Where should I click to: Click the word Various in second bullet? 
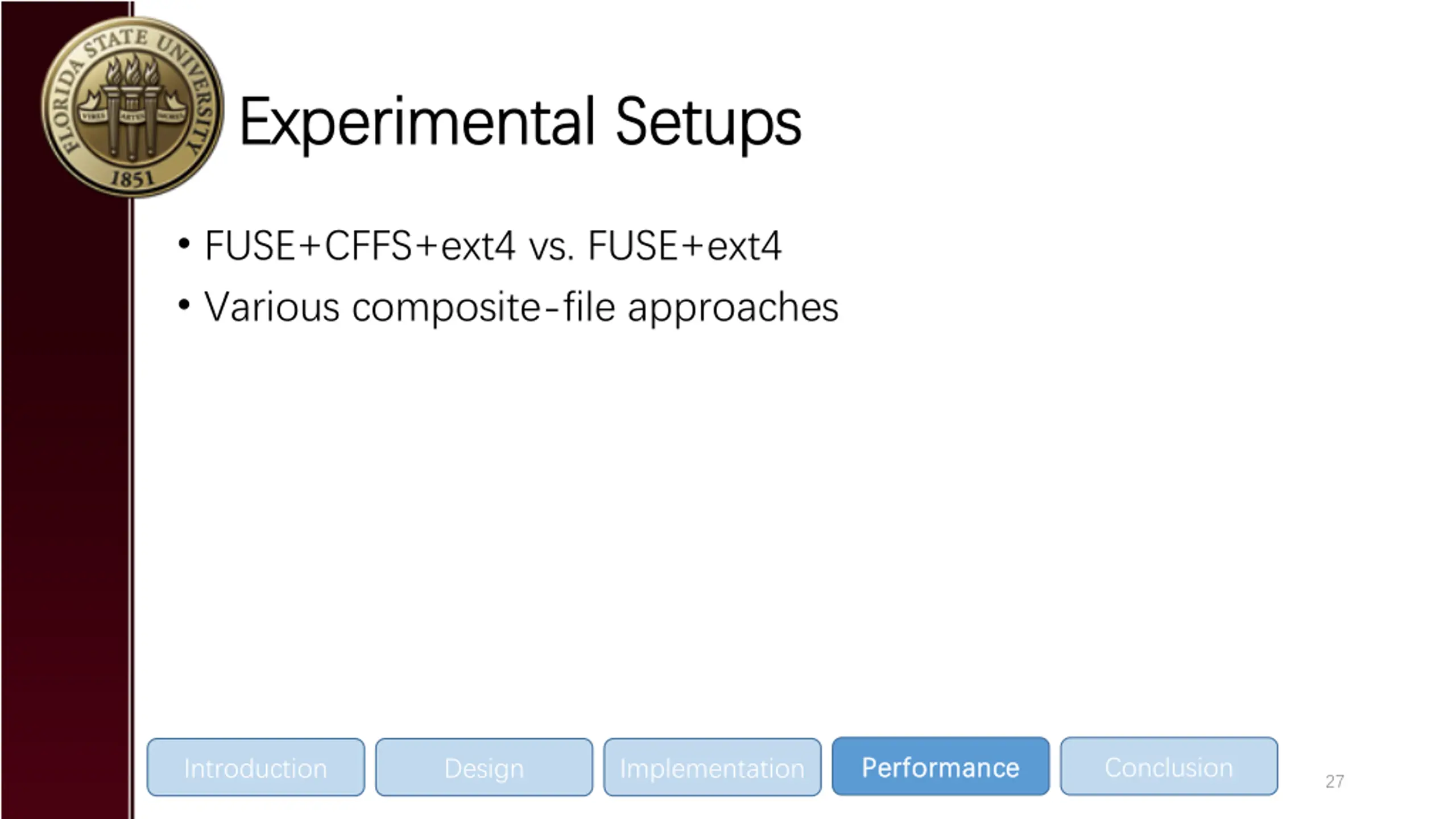pos(272,307)
